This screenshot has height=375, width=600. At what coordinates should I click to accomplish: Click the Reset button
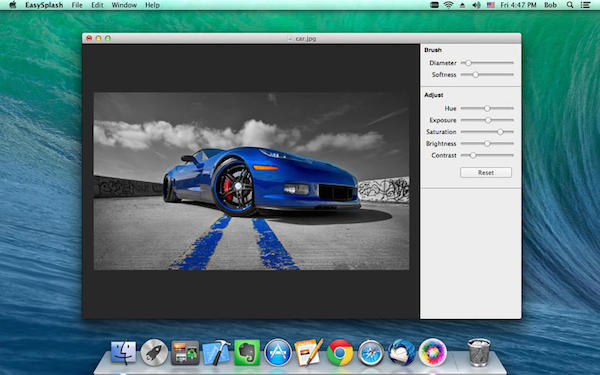(x=486, y=173)
